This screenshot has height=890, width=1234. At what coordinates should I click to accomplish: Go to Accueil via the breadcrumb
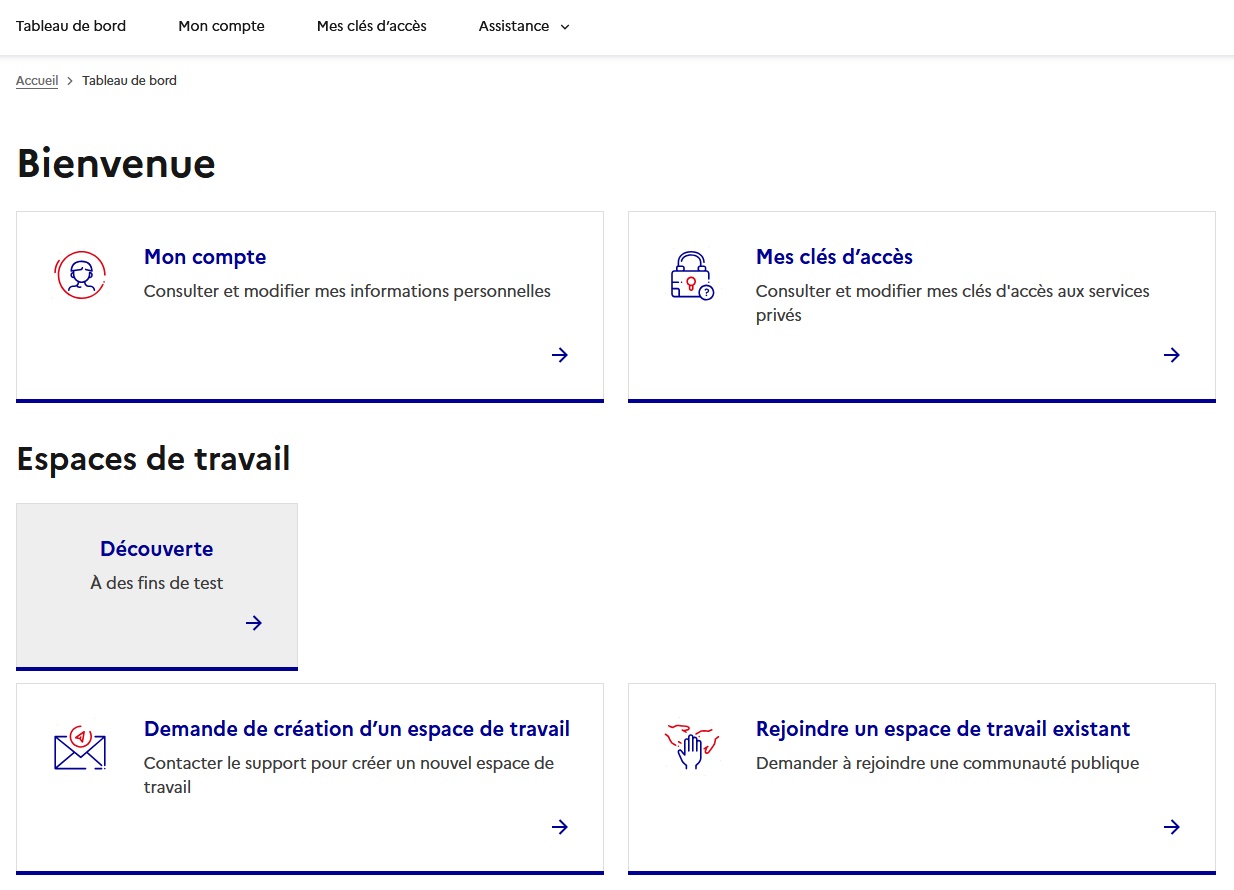[x=37, y=80]
